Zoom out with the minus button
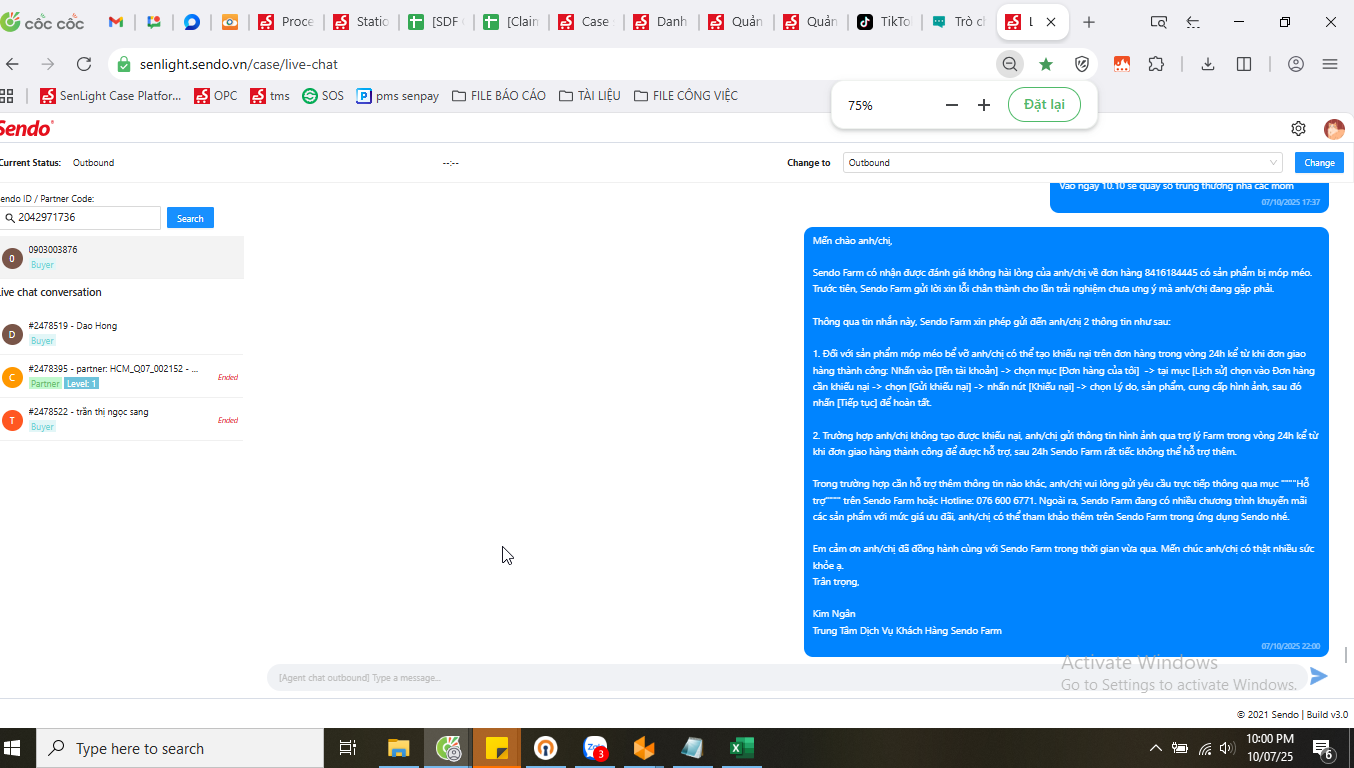Image resolution: width=1354 pixels, height=768 pixels. click(952, 105)
